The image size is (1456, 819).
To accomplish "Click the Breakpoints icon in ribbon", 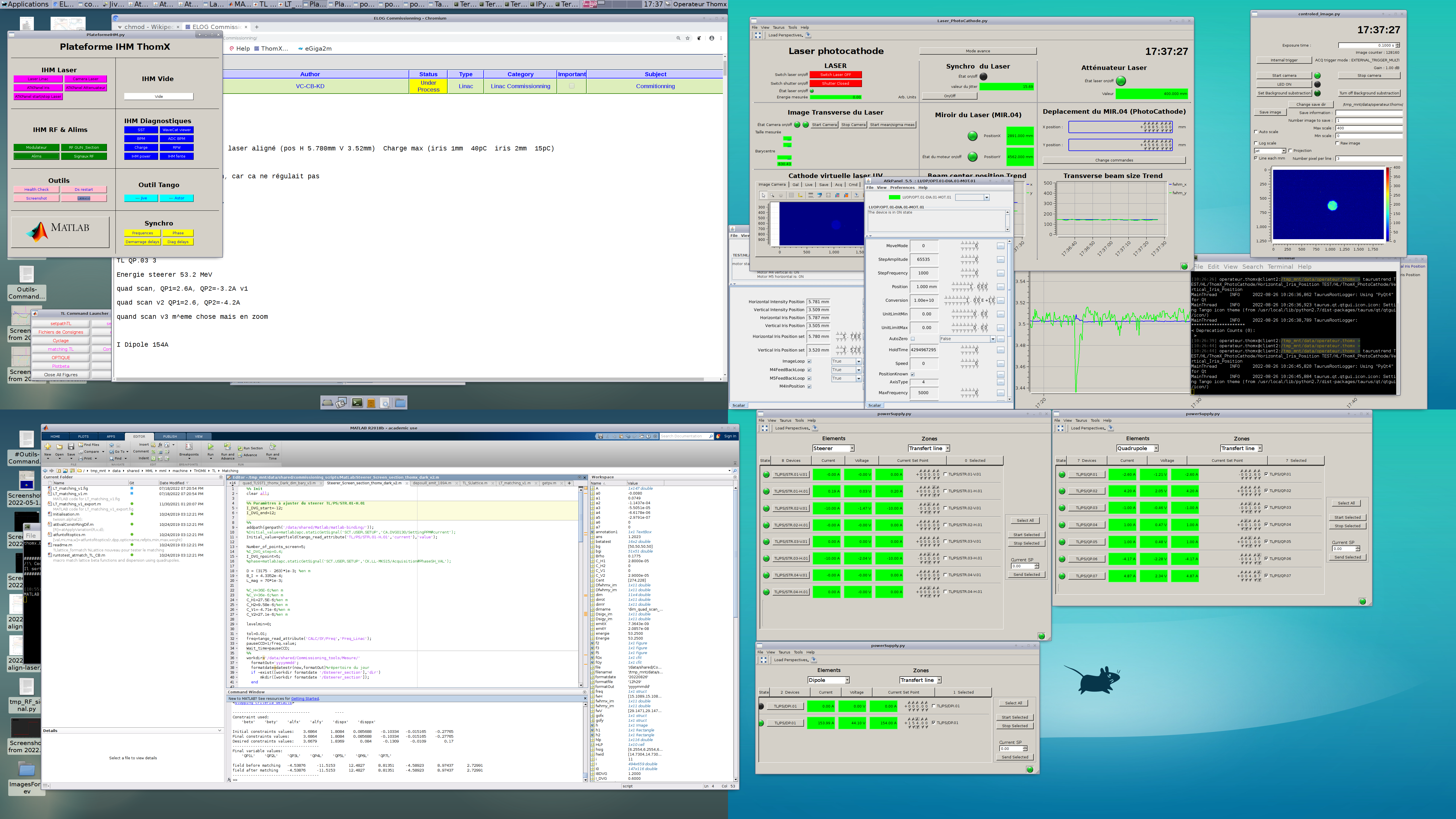I will click(189, 447).
